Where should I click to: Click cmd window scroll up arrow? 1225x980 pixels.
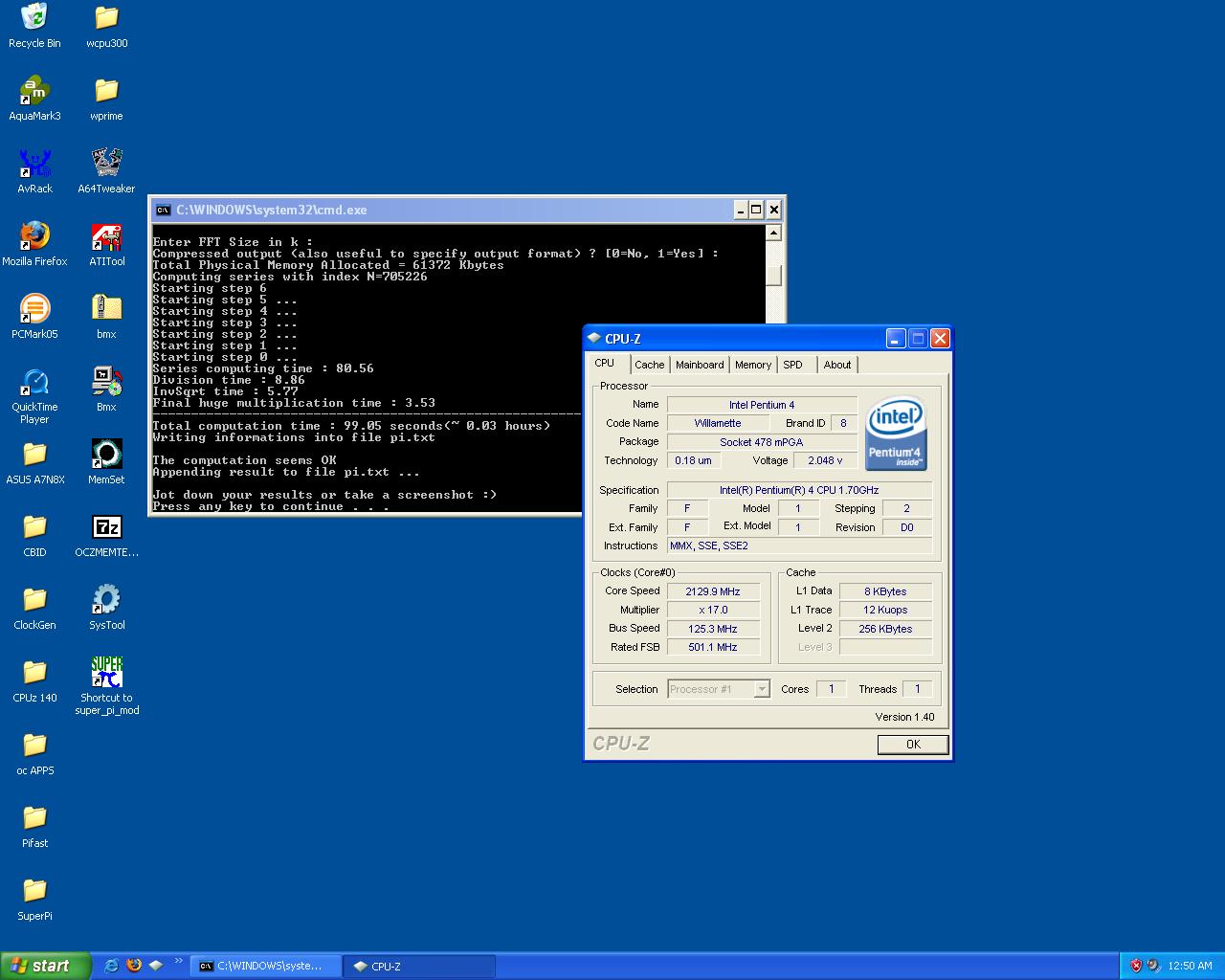coord(774,233)
